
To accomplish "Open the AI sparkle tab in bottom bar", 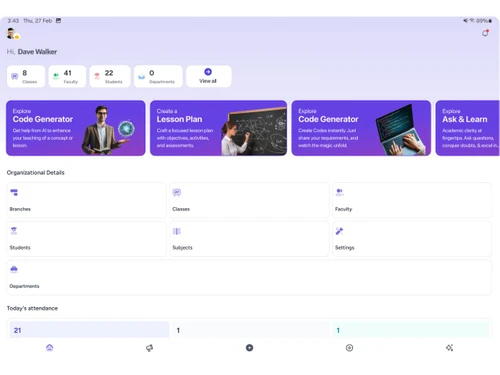I will pyautogui.click(x=449, y=348).
